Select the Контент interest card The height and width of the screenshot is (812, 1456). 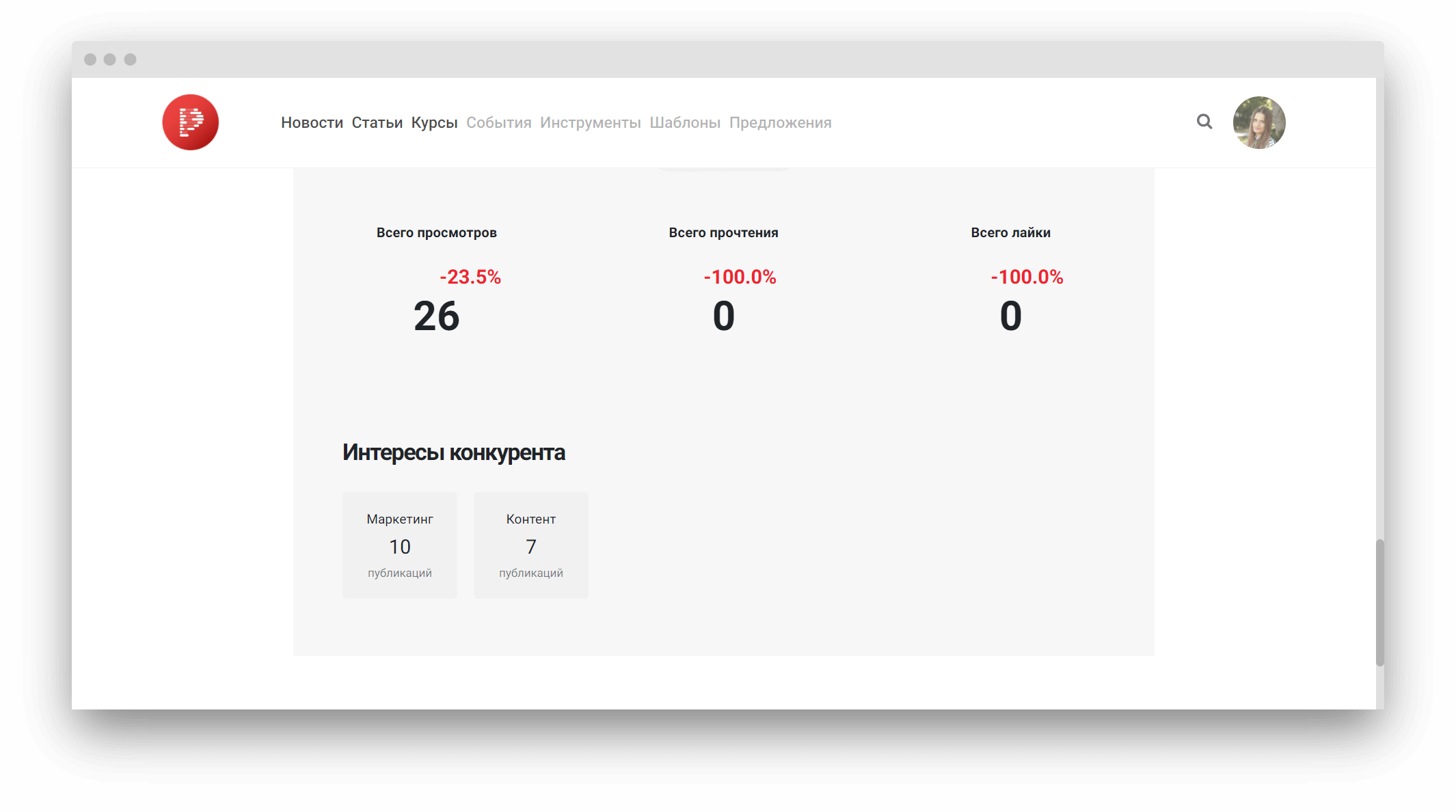[531, 545]
